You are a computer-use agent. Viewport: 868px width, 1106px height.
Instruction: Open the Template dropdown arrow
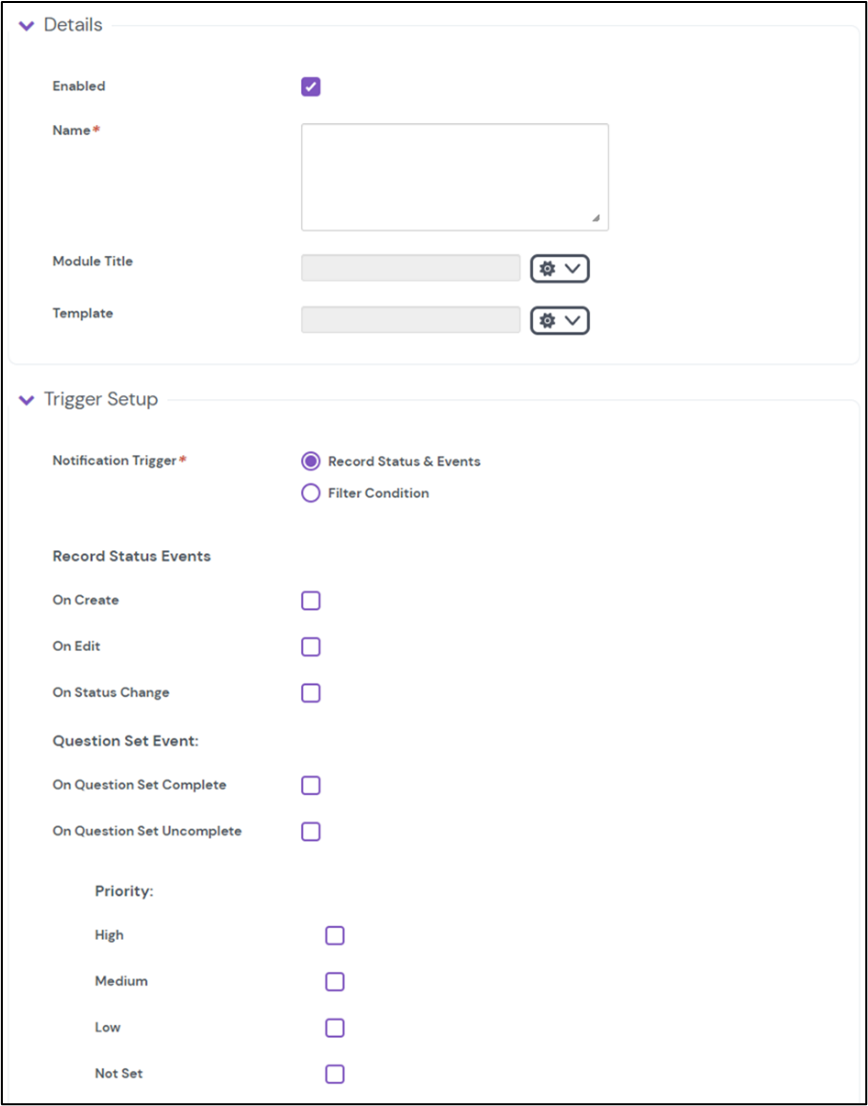tap(572, 320)
